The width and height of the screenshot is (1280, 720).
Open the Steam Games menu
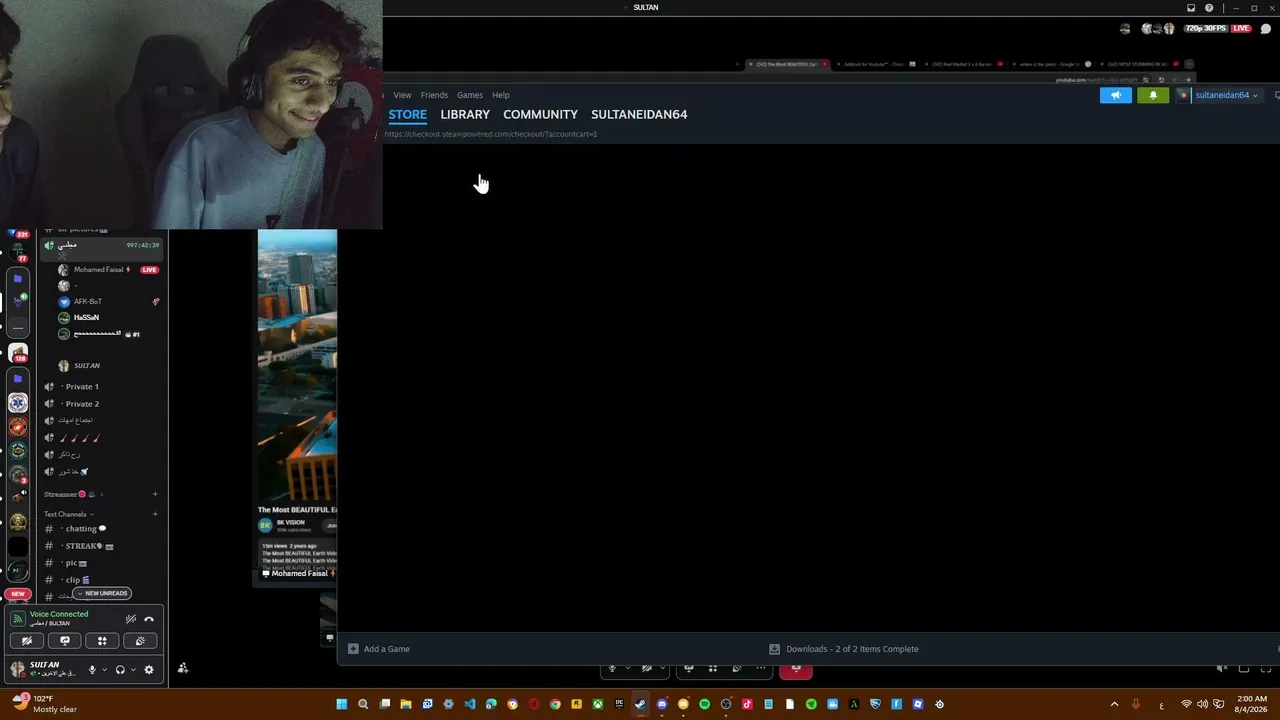point(470,95)
